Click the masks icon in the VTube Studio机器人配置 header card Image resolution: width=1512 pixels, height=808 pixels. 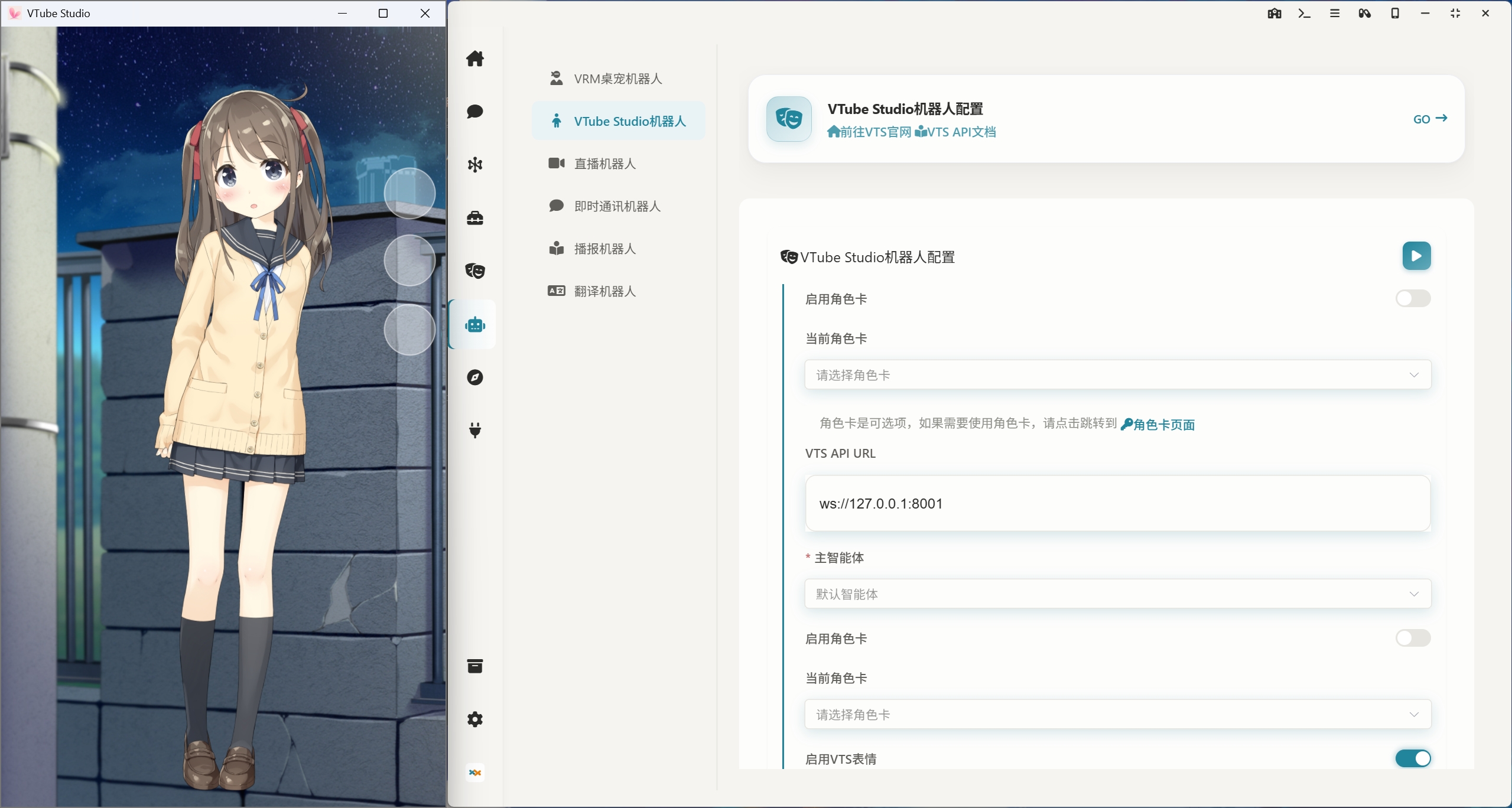click(x=789, y=119)
